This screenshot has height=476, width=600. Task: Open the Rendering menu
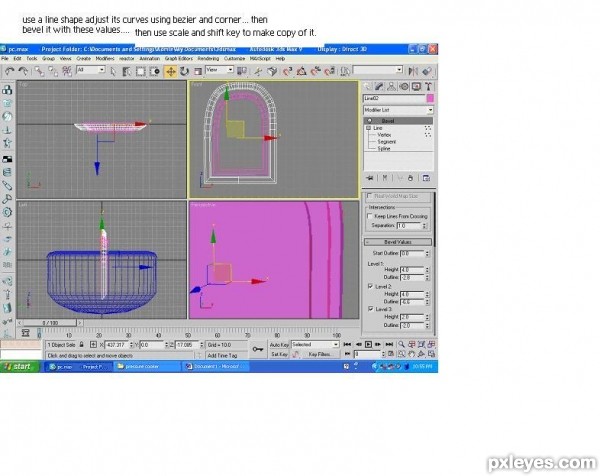point(208,59)
